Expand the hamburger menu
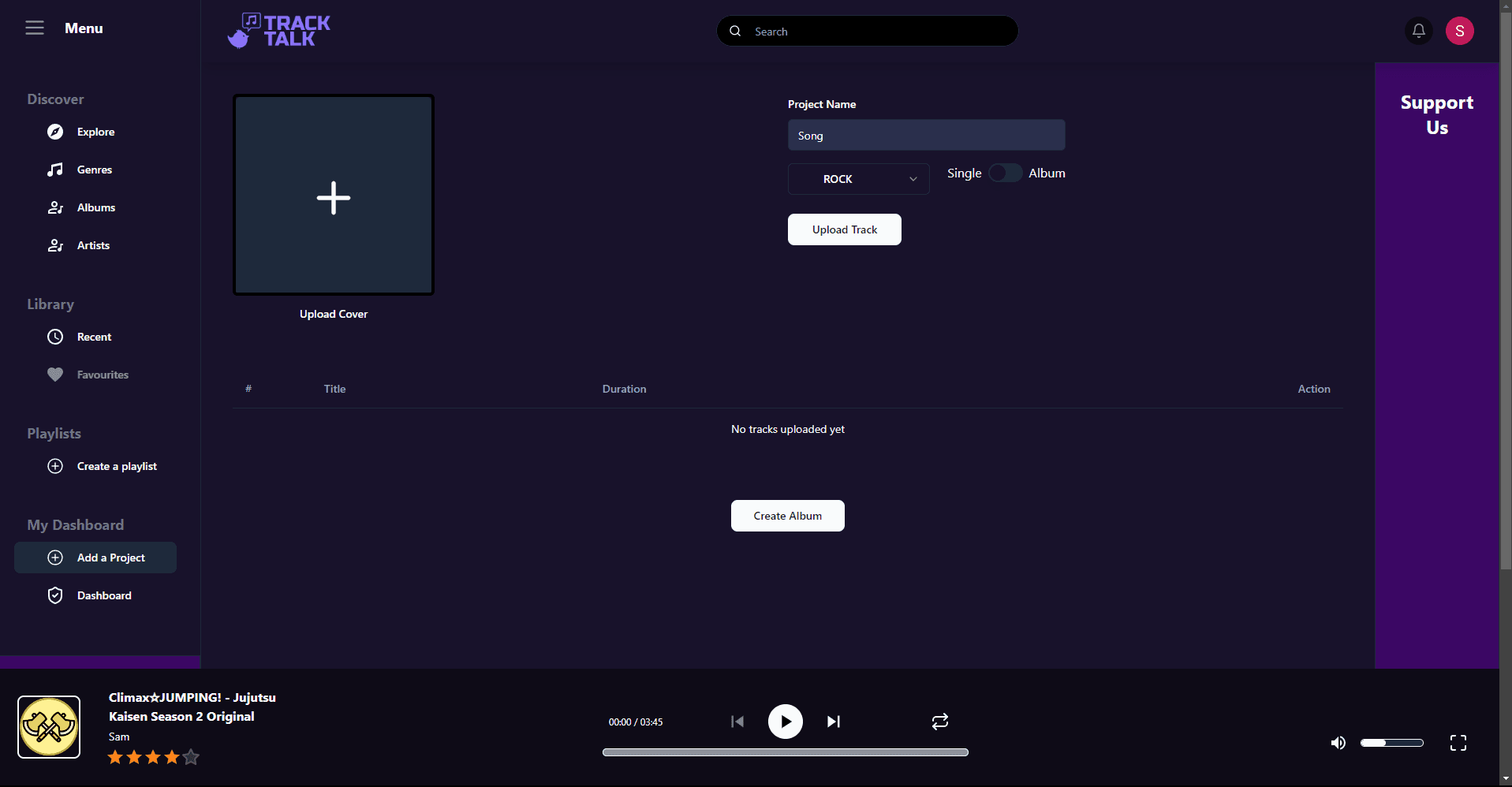1512x787 pixels. tap(35, 28)
